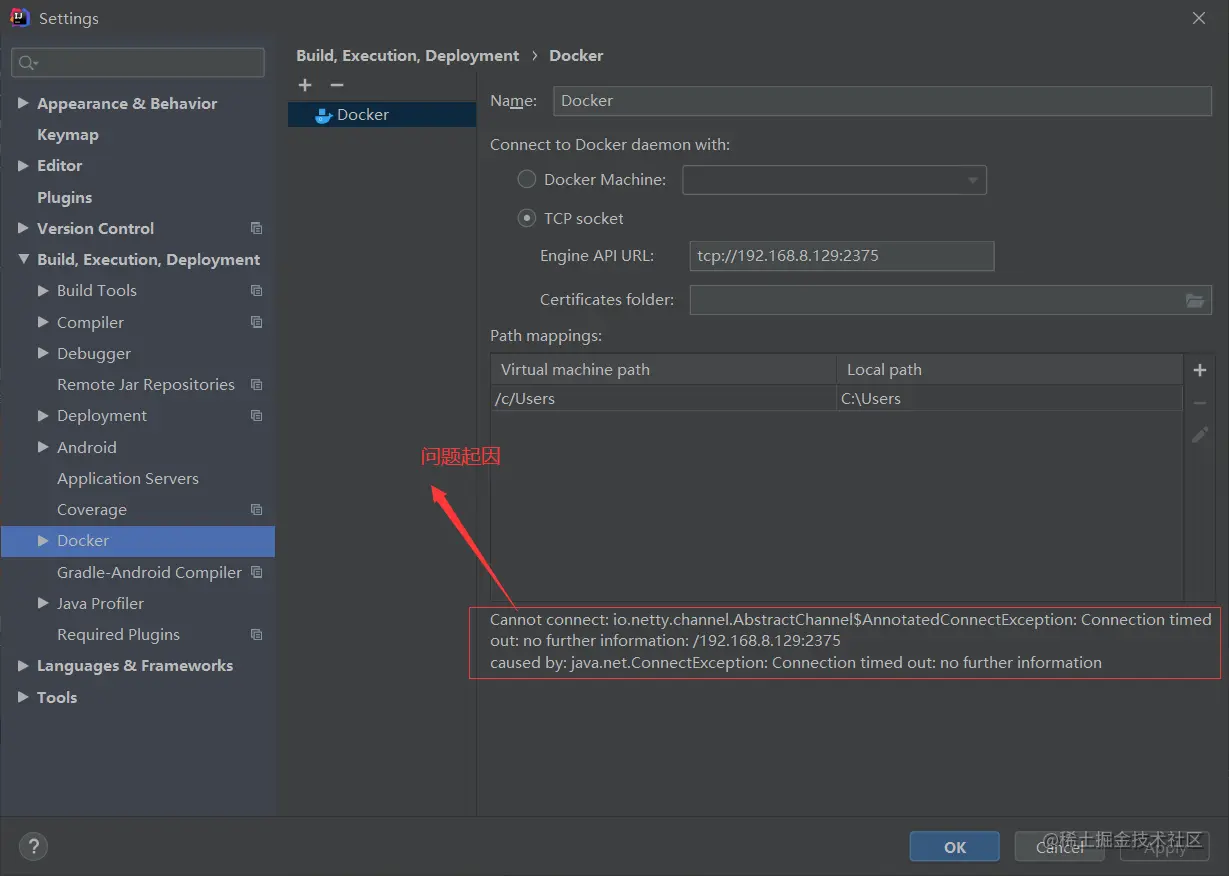
Task: Expand the Version Control section
Action: (23, 228)
